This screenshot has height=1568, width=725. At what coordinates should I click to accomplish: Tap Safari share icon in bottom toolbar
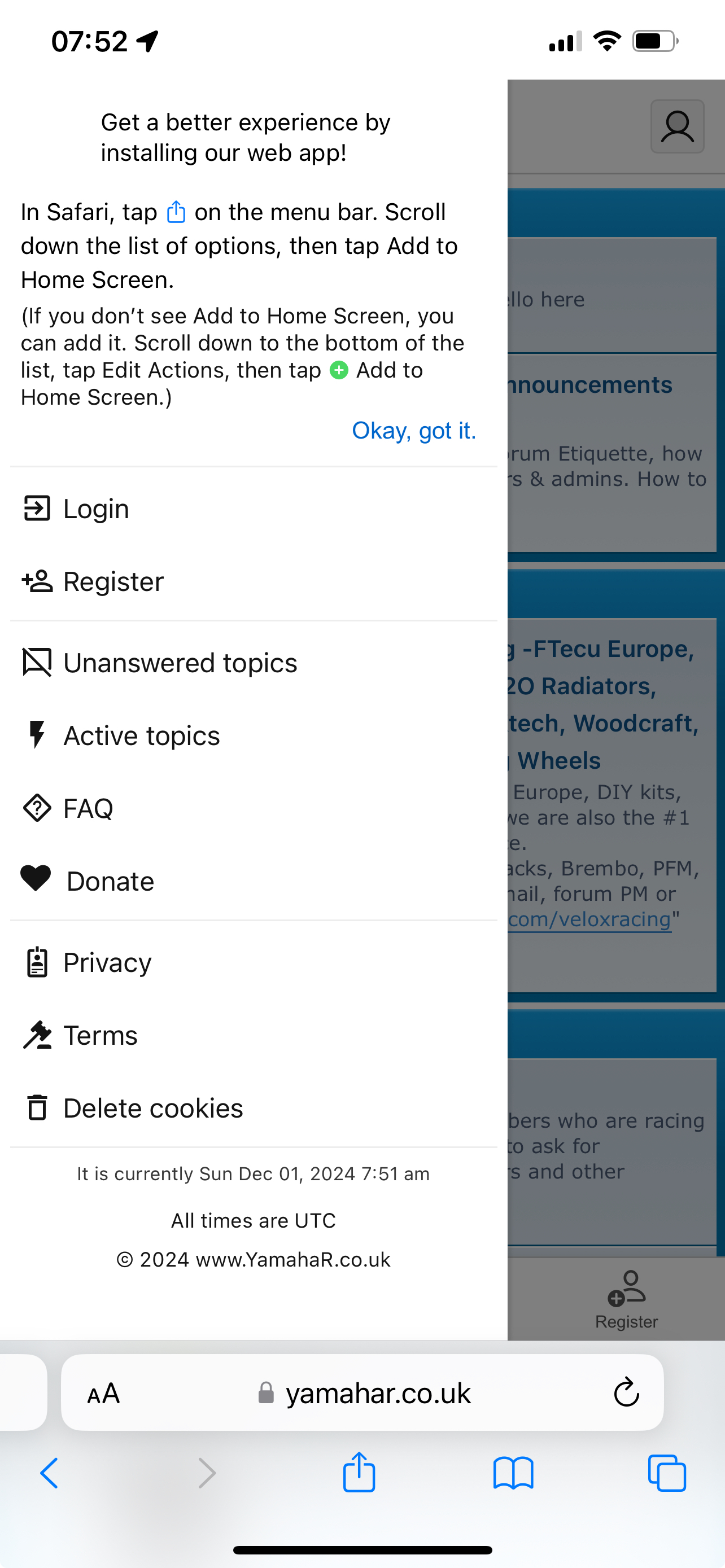[x=359, y=1473]
